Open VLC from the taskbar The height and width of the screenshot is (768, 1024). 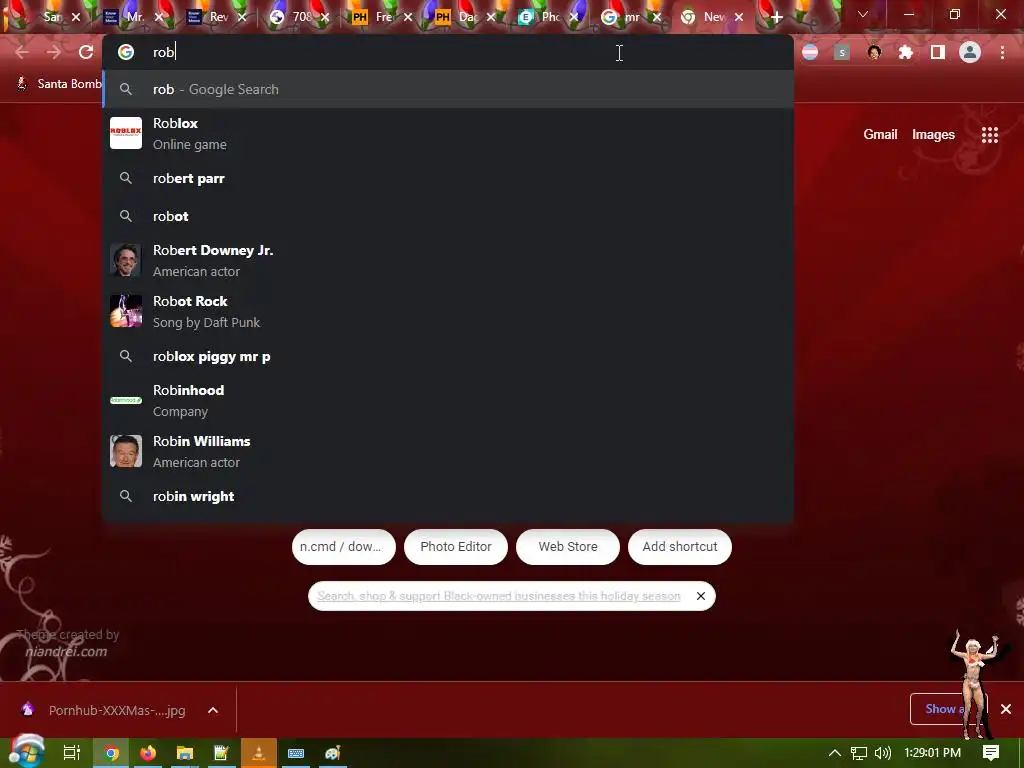[259, 753]
